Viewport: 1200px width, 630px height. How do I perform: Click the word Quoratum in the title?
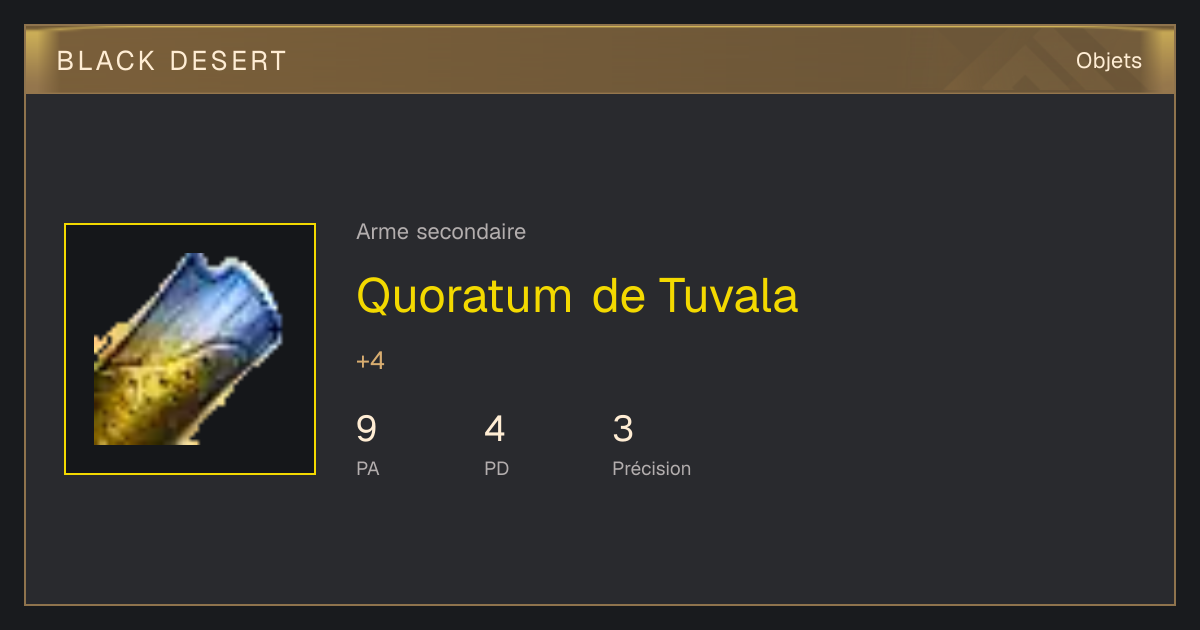(464, 296)
